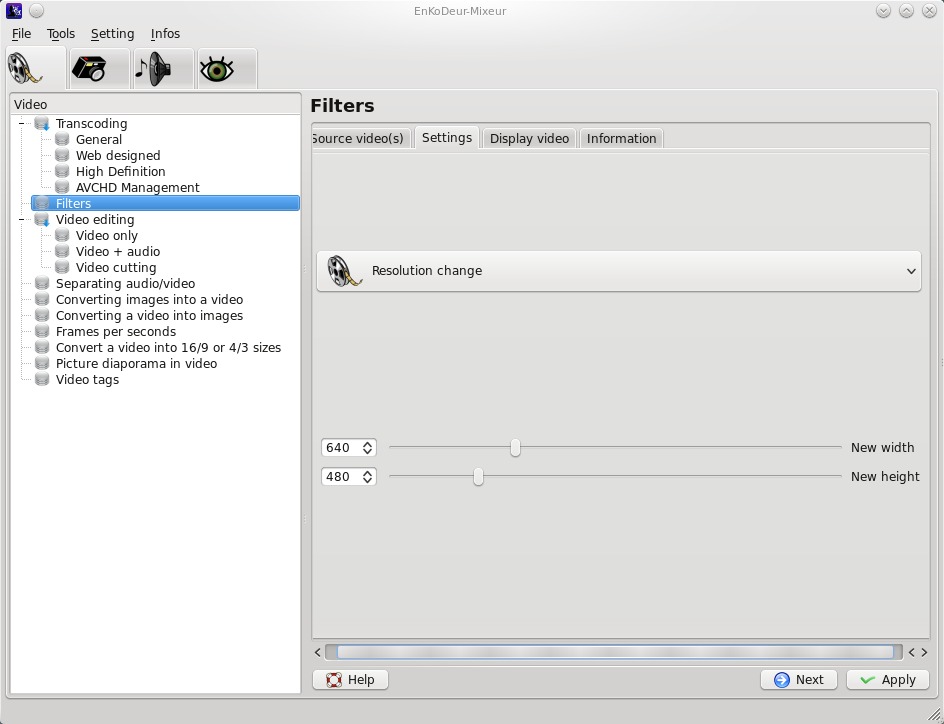This screenshot has width=944, height=724.
Task: Switch to the Display video tab
Action: (x=529, y=138)
